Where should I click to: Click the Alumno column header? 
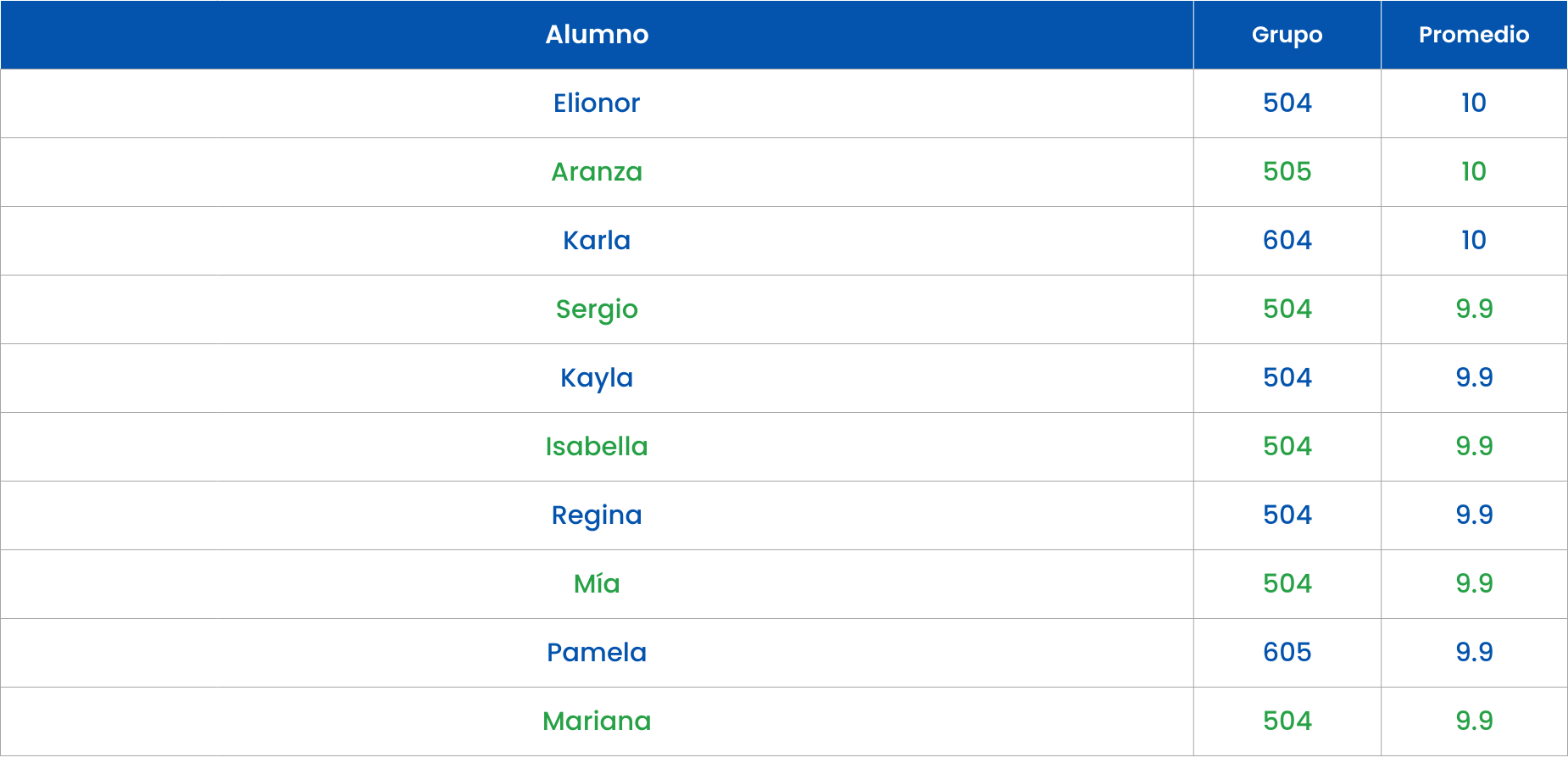[597, 35]
